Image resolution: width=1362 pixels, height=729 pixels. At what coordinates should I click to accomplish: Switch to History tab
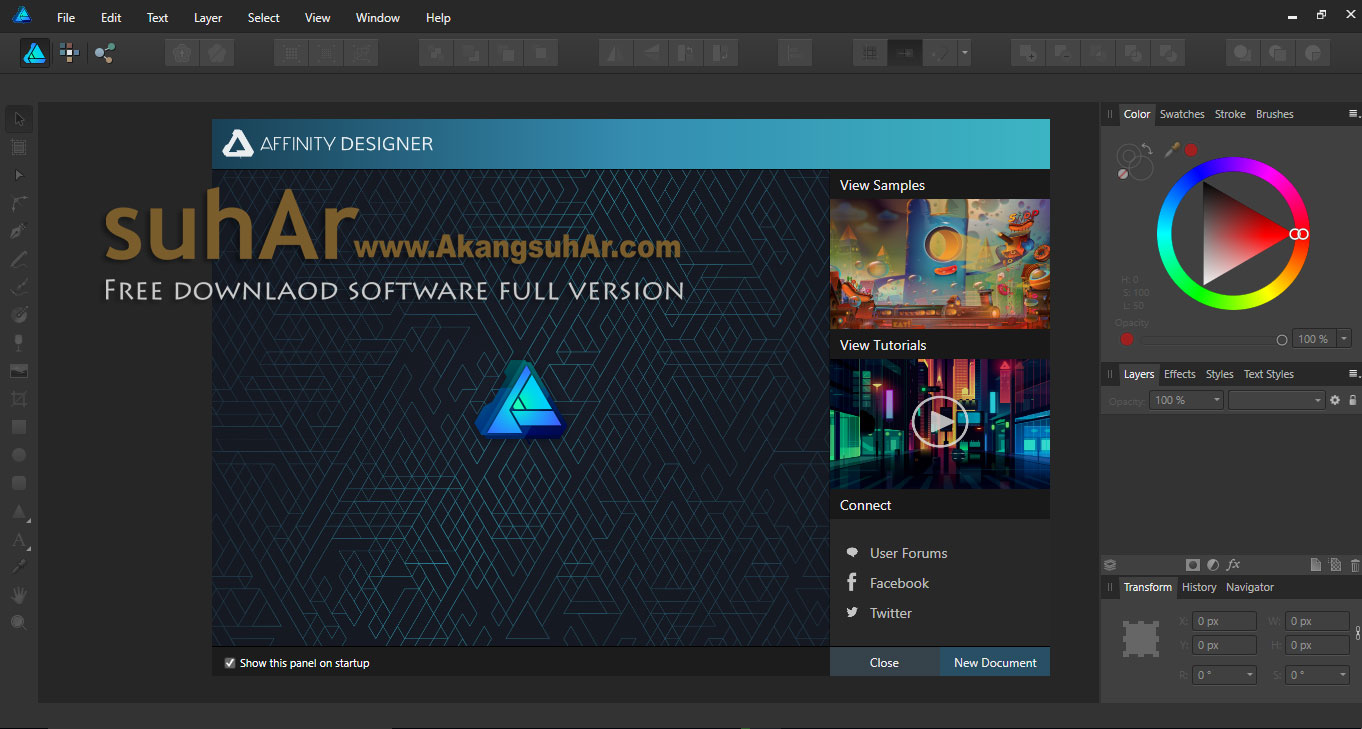pos(1199,587)
